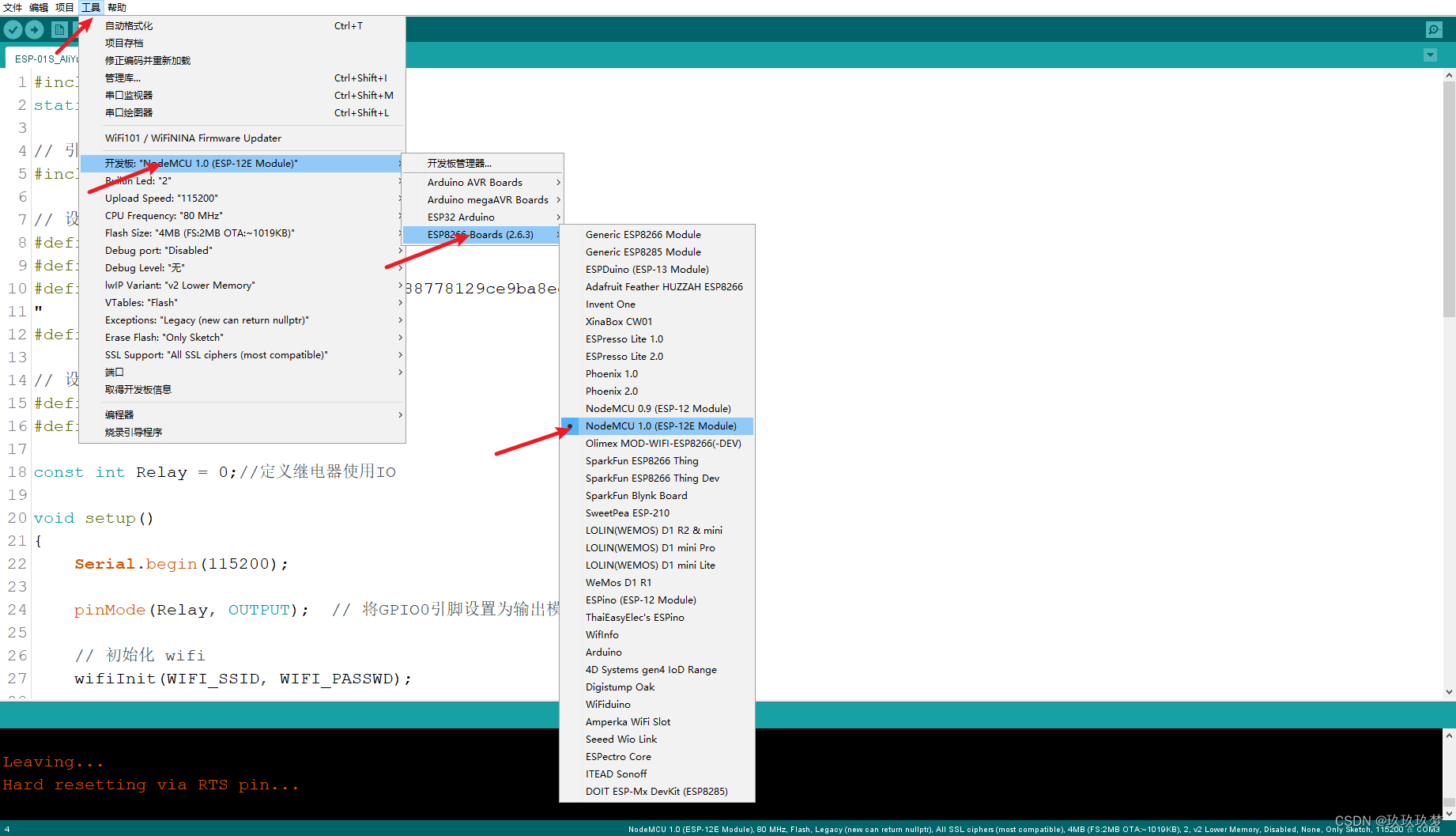Screen dimensions: 1456x836
Task: Expand Exceptions Legacy submenu
Action: click(242, 320)
